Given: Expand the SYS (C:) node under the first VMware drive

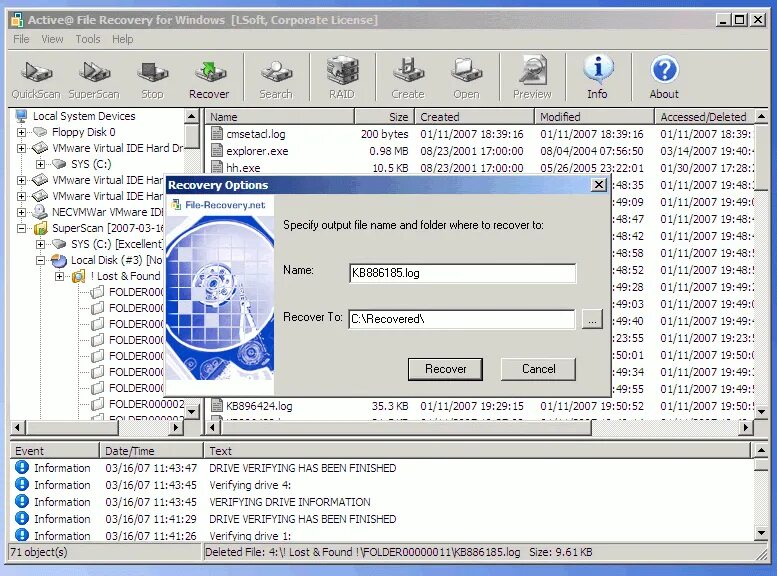Looking at the screenshot, I should coord(41,164).
